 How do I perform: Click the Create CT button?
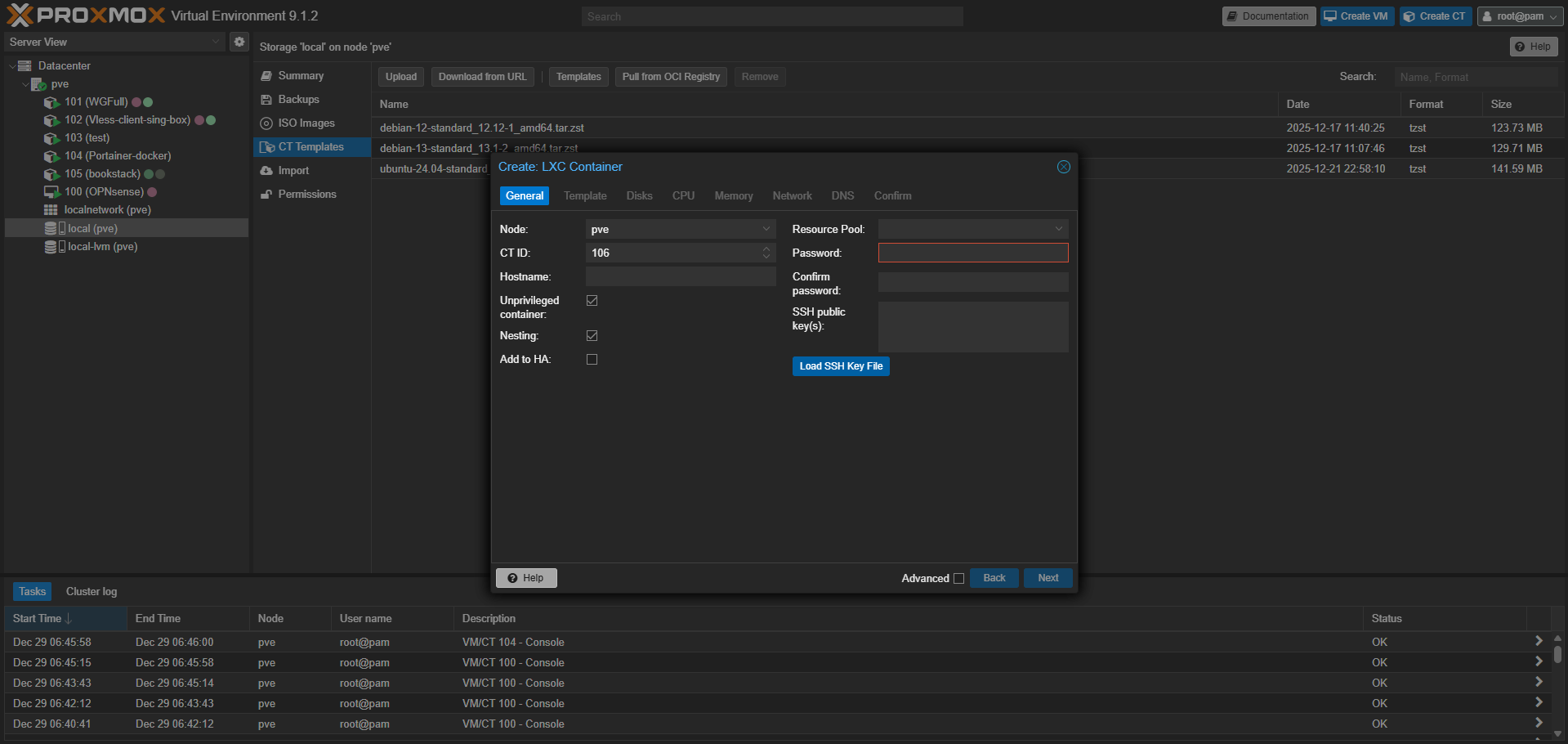click(x=1436, y=16)
